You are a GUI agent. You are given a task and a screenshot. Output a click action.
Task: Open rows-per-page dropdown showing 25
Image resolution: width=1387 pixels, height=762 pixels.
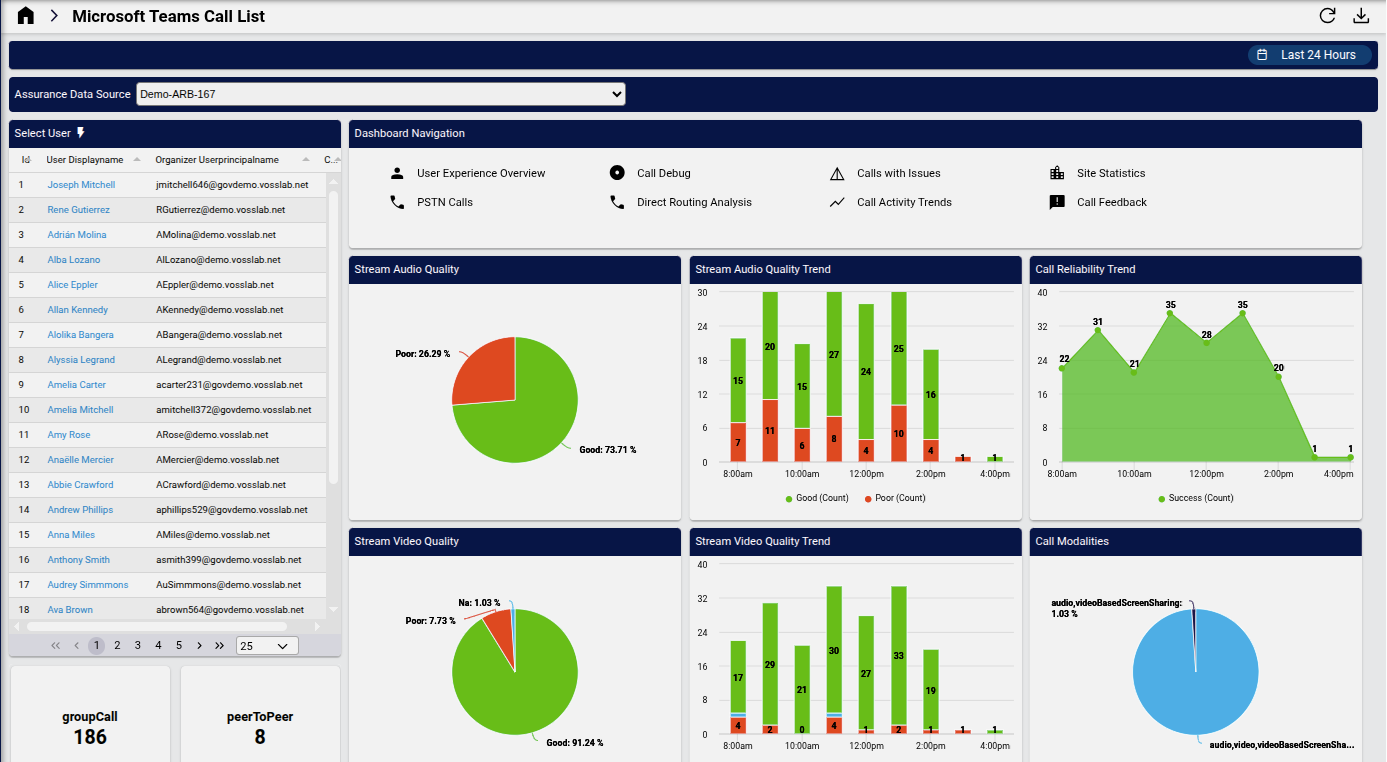267,646
